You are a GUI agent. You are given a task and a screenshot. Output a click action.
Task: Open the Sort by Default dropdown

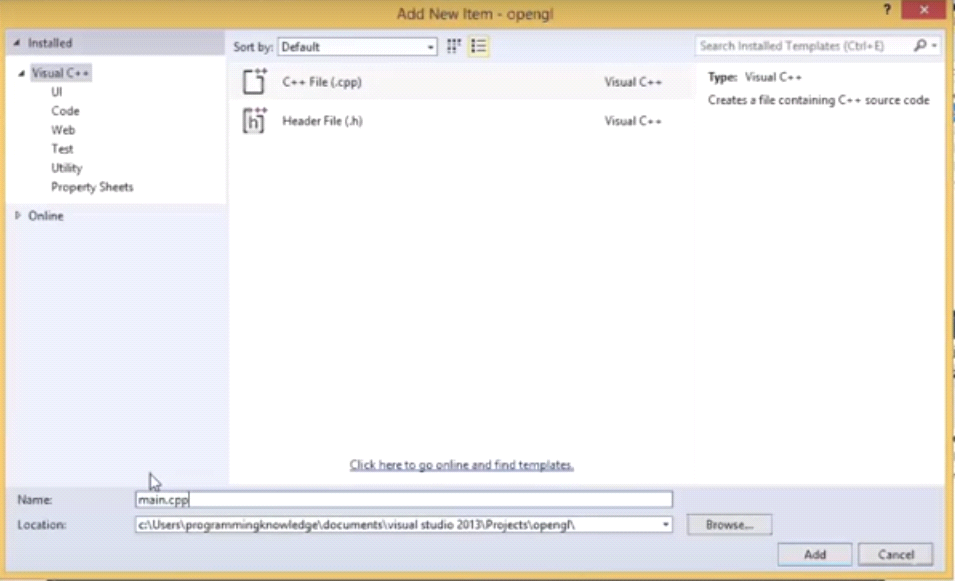coord(358,47)
